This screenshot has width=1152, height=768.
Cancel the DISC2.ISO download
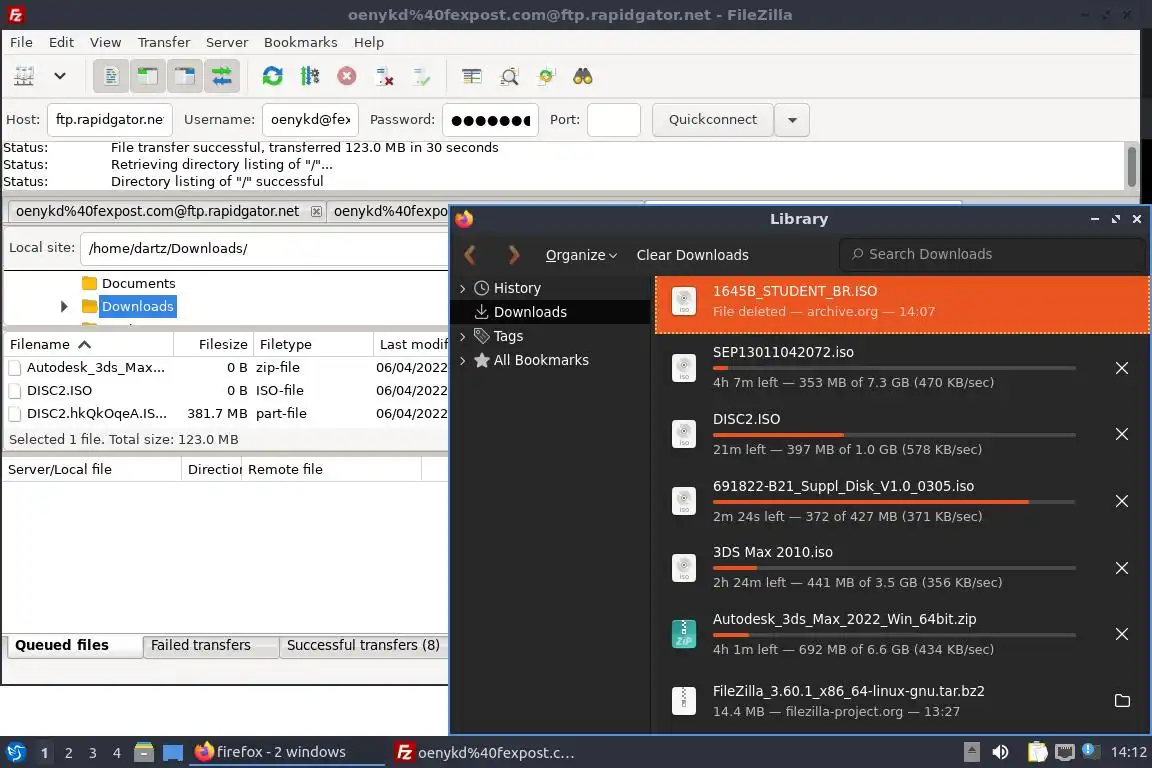coord(1121,434)
